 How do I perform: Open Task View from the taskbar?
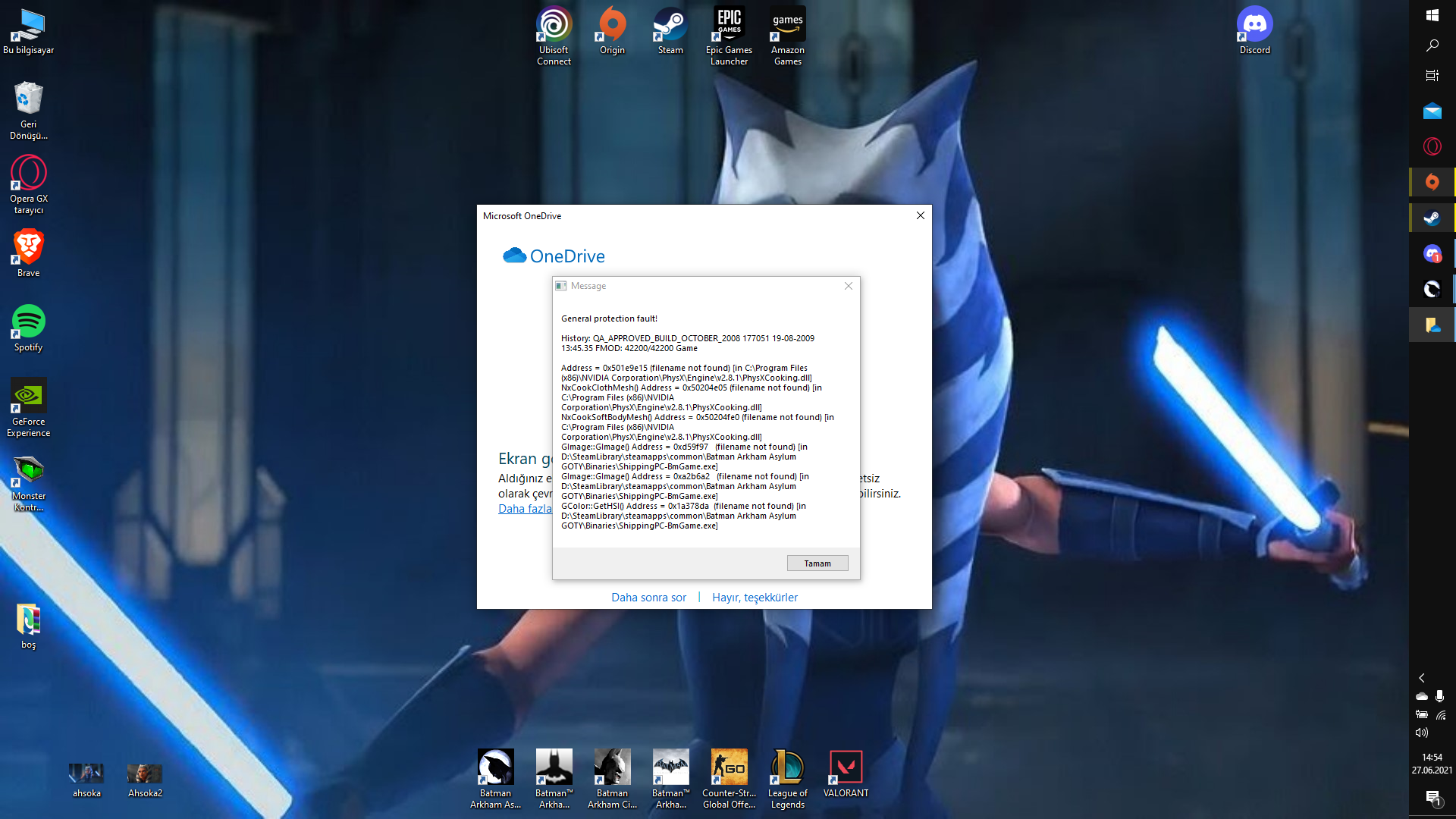pos(1432,76)
